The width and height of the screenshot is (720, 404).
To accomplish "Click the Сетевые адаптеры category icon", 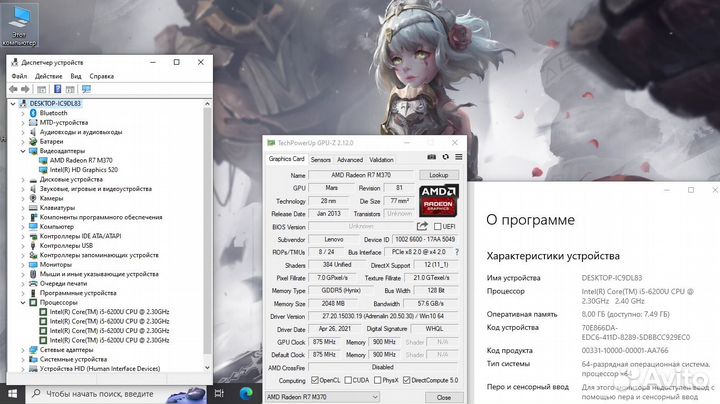I will (x=33, y=350).
